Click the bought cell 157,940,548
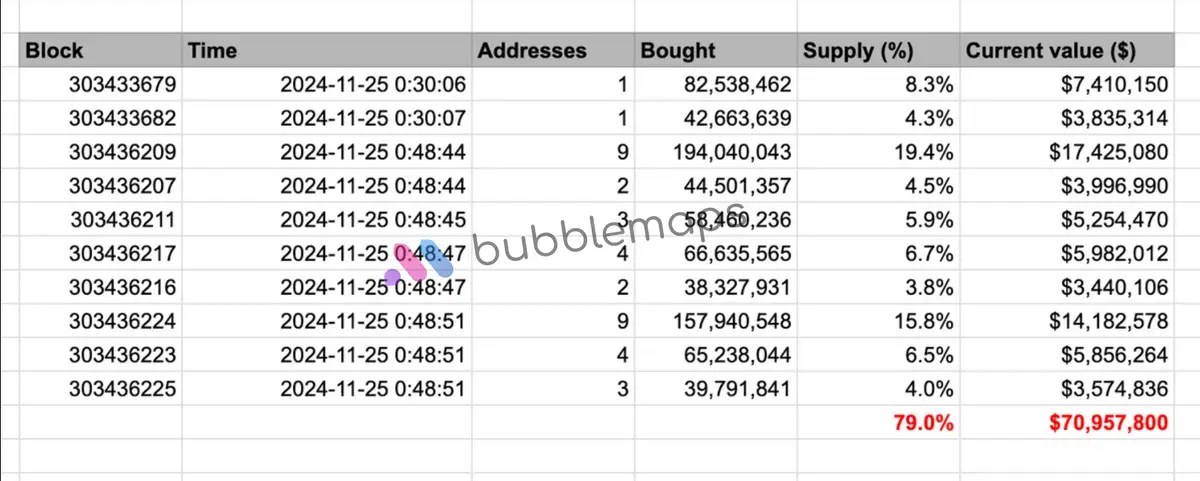The height and width of the screenshot is (481, 1200). (734, 321)
